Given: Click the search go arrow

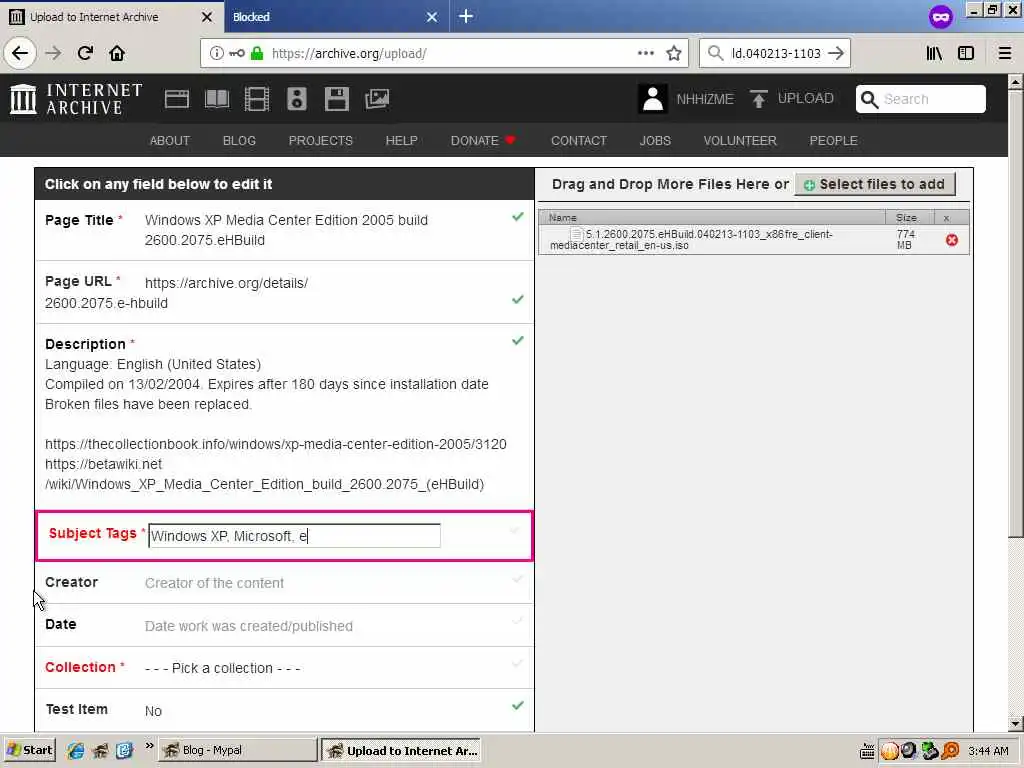Looking at the screenshot, I should pyautogui.click(x=836, y=54).
